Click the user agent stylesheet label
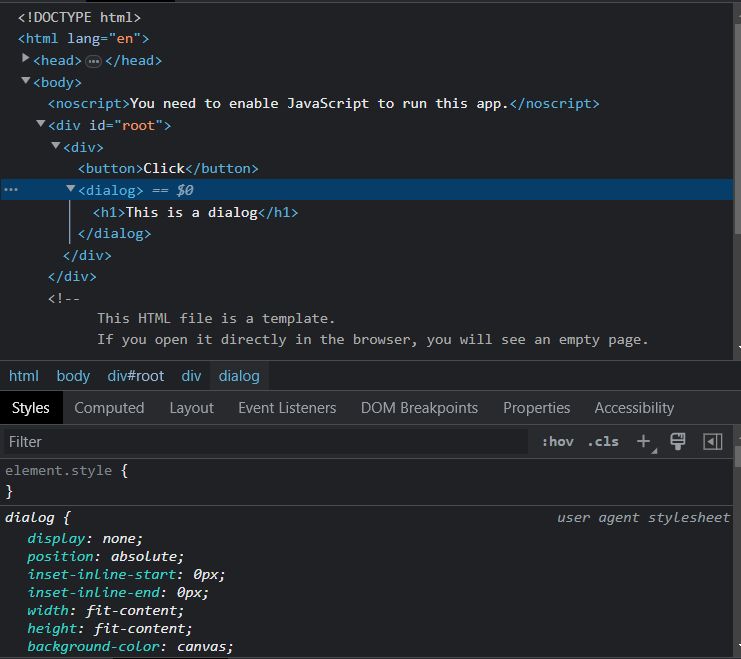741x659 pixels. click(643, 518)
